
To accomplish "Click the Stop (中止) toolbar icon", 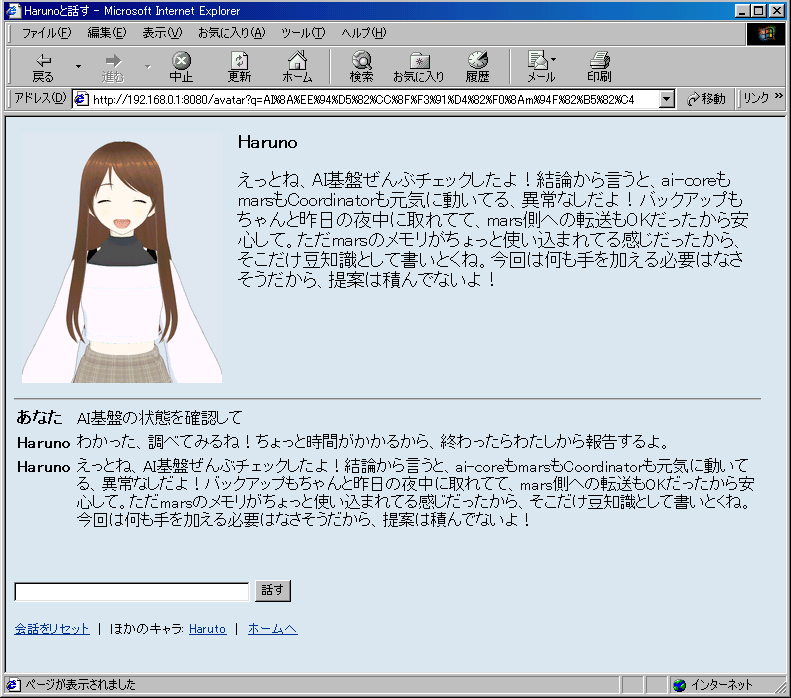I will click(181, 67).
